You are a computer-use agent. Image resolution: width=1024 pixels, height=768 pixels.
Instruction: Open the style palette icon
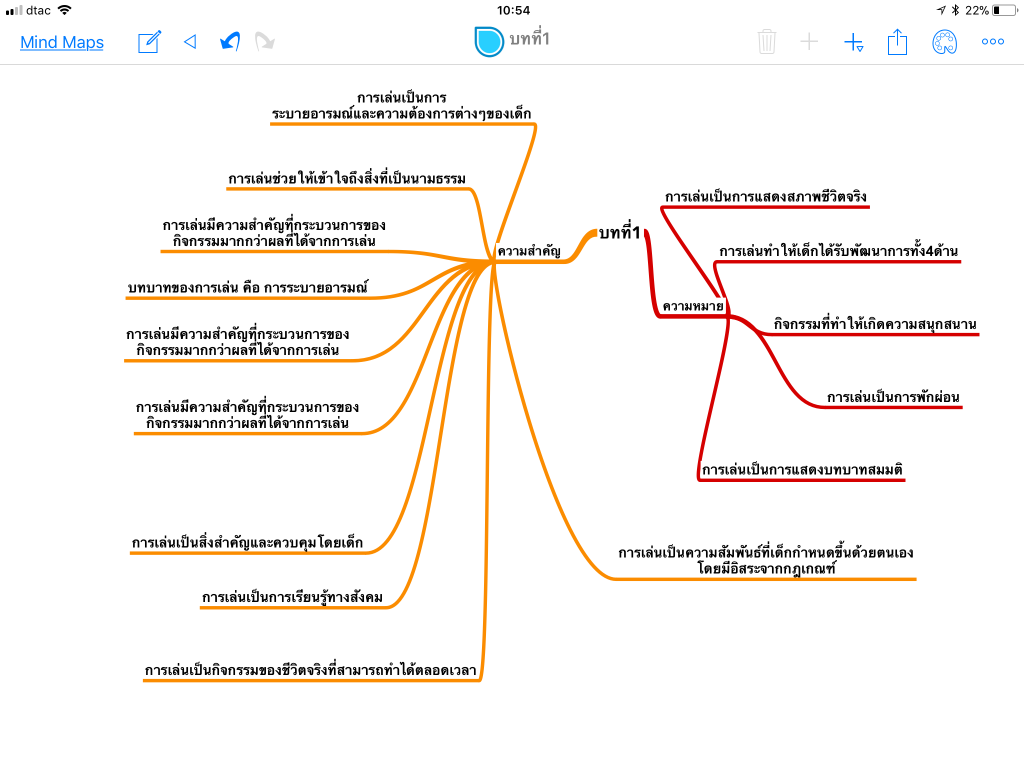(944, 42)
